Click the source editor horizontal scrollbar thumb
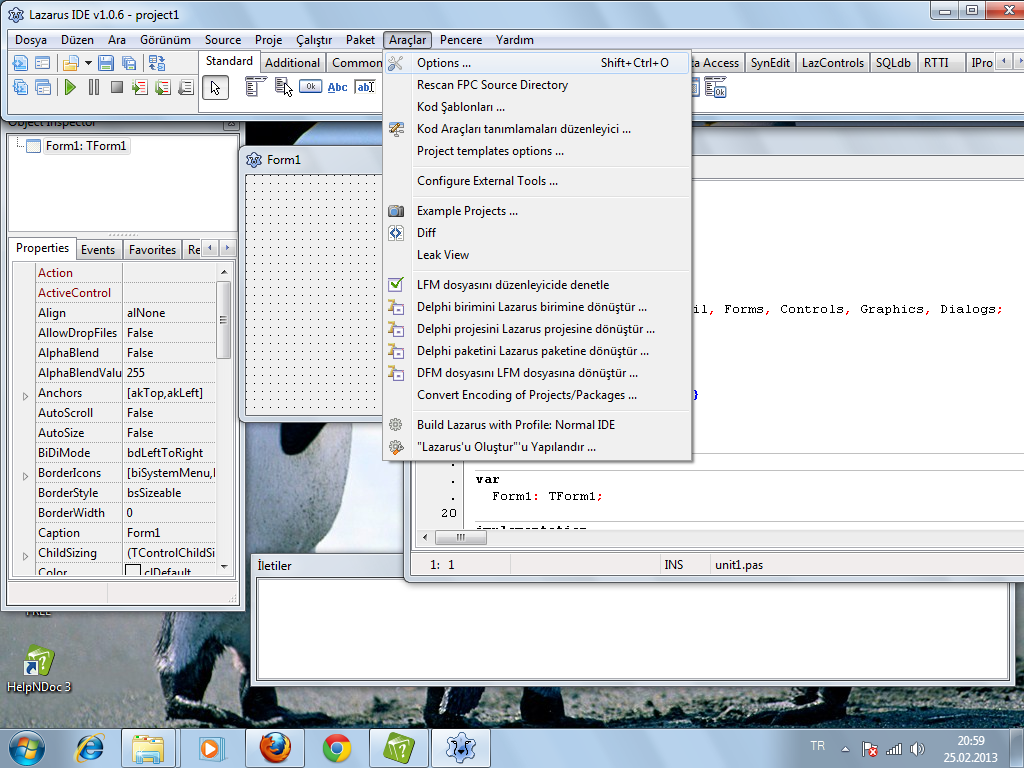Screen dimensions: 1024x768 click(460, 537)
